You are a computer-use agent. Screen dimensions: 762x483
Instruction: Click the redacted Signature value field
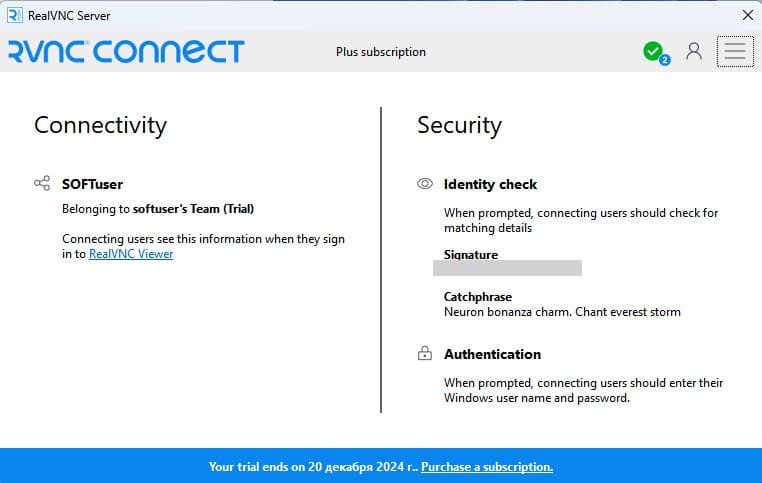(507, 268)
